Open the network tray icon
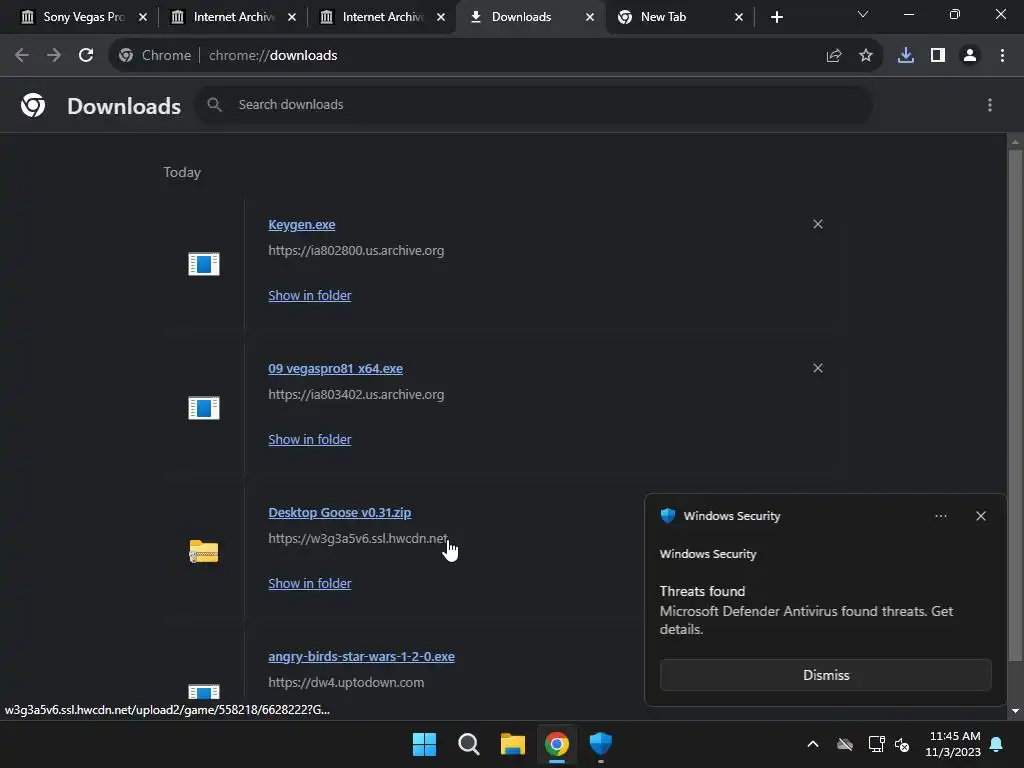The width and height of the screenshot is (1024, 768). (x=876, y=744)
